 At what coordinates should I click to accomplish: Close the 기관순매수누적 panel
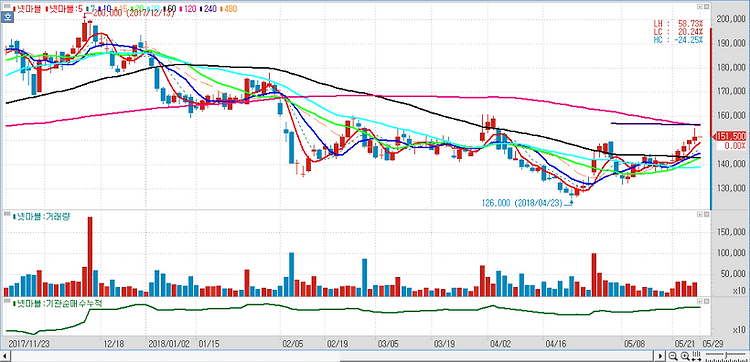click(x=706, y=301)
